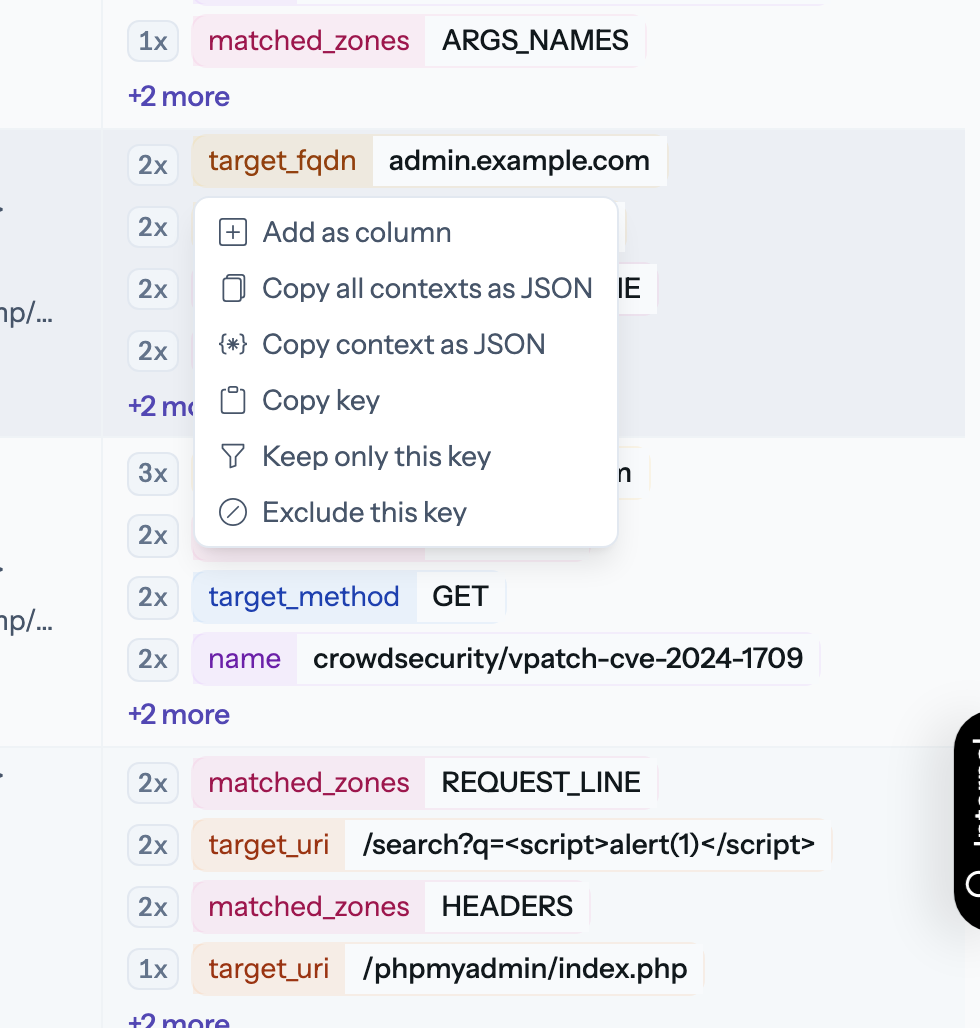
Task: Click the 2x count beside HEADERS
Action: pyautogui.click(x=153, y=907)
